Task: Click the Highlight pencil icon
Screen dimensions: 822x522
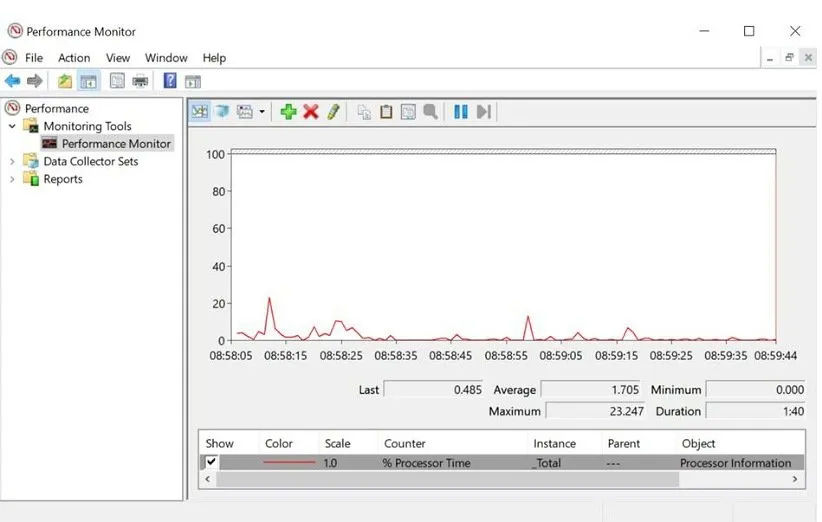Action: pyautogui.click(x=333, y=112)
